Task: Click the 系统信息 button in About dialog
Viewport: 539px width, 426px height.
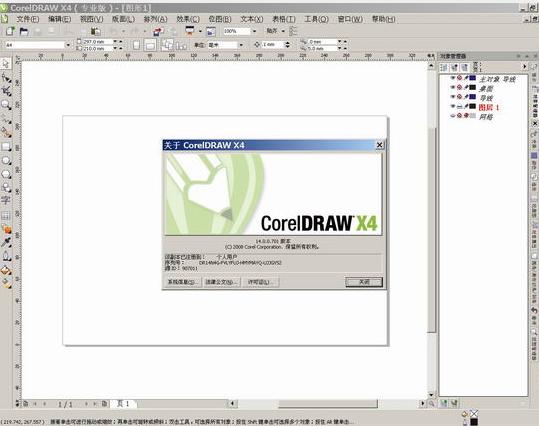Action: [x=182, y=282]
